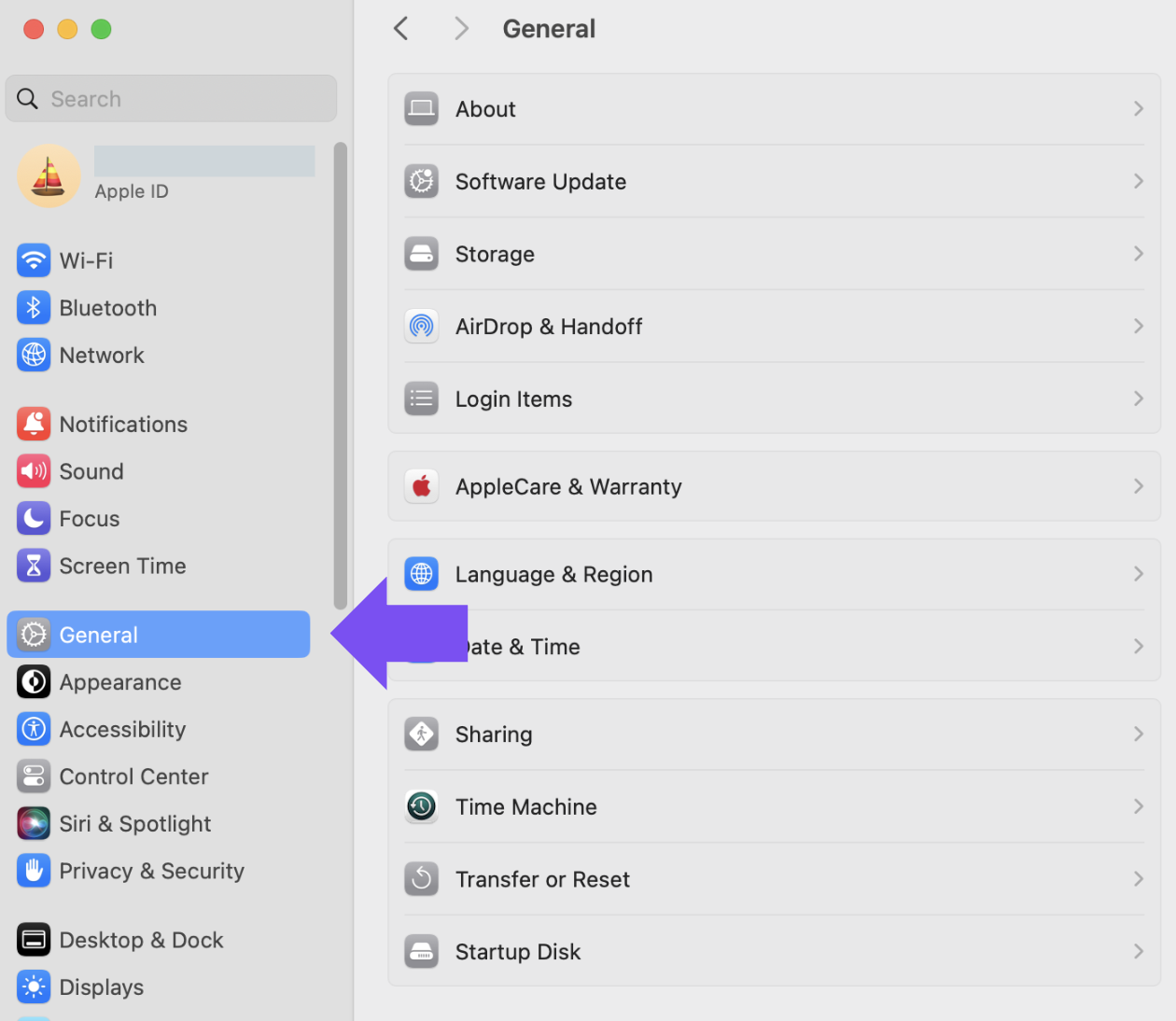This screenshot has height=1021, width=1176.
Task: Click the sailboat Apple ID avatar
Action: pos(49,175)
